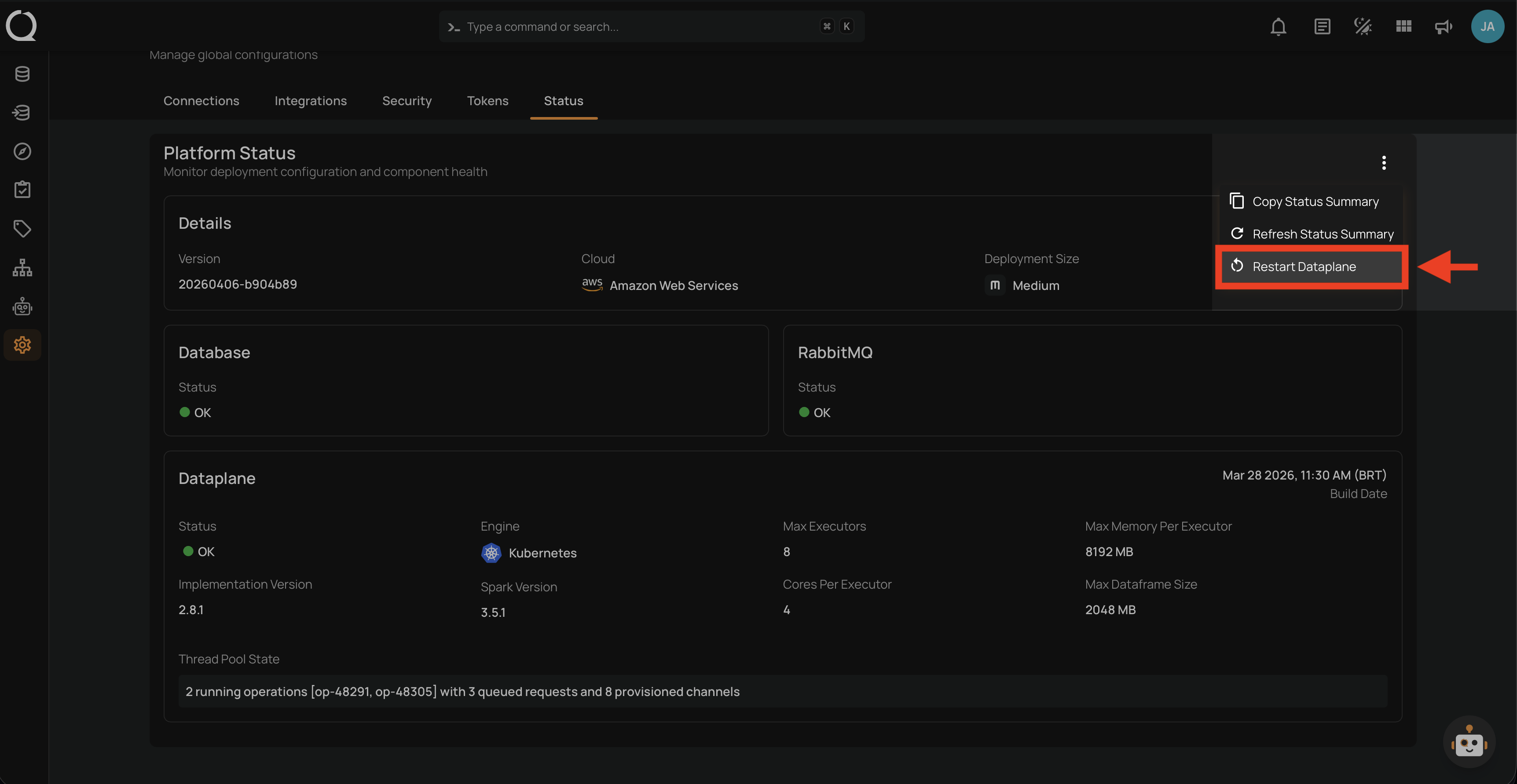Screen dimensions: 1517x784
Task: Open the apps grid icon
Action: 1403,26
